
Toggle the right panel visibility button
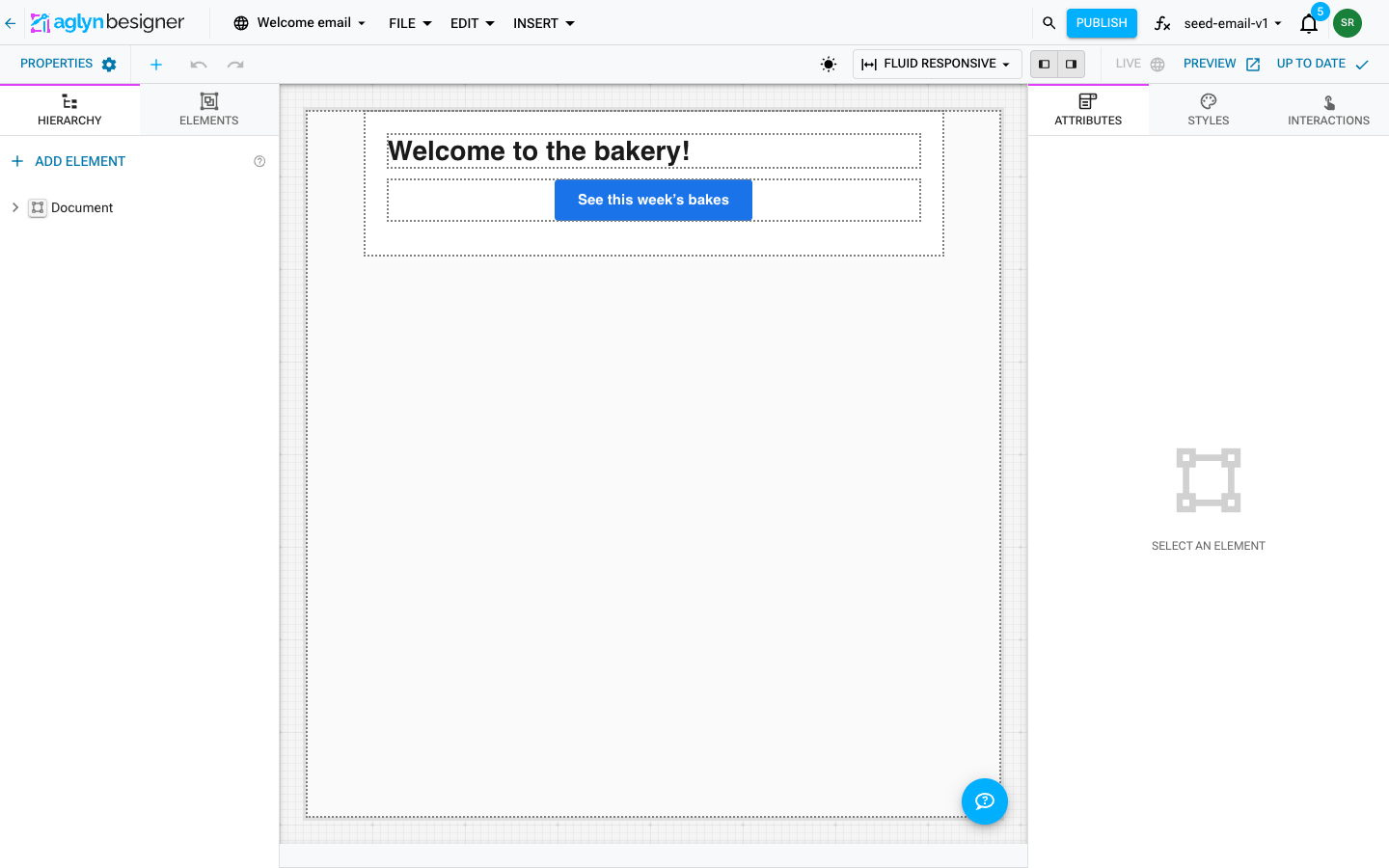(1071, 64)
